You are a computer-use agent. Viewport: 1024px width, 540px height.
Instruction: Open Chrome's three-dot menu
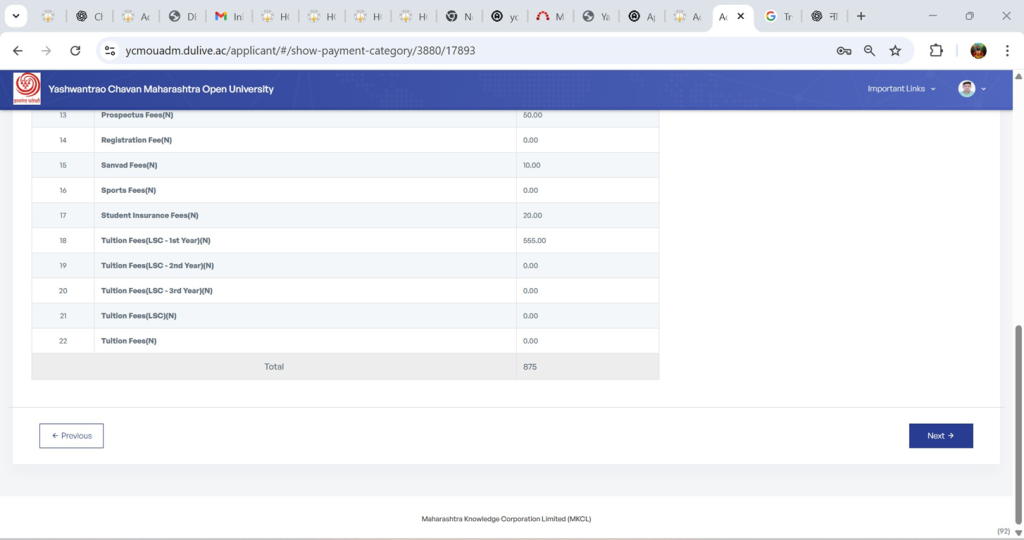point(1006,51)
